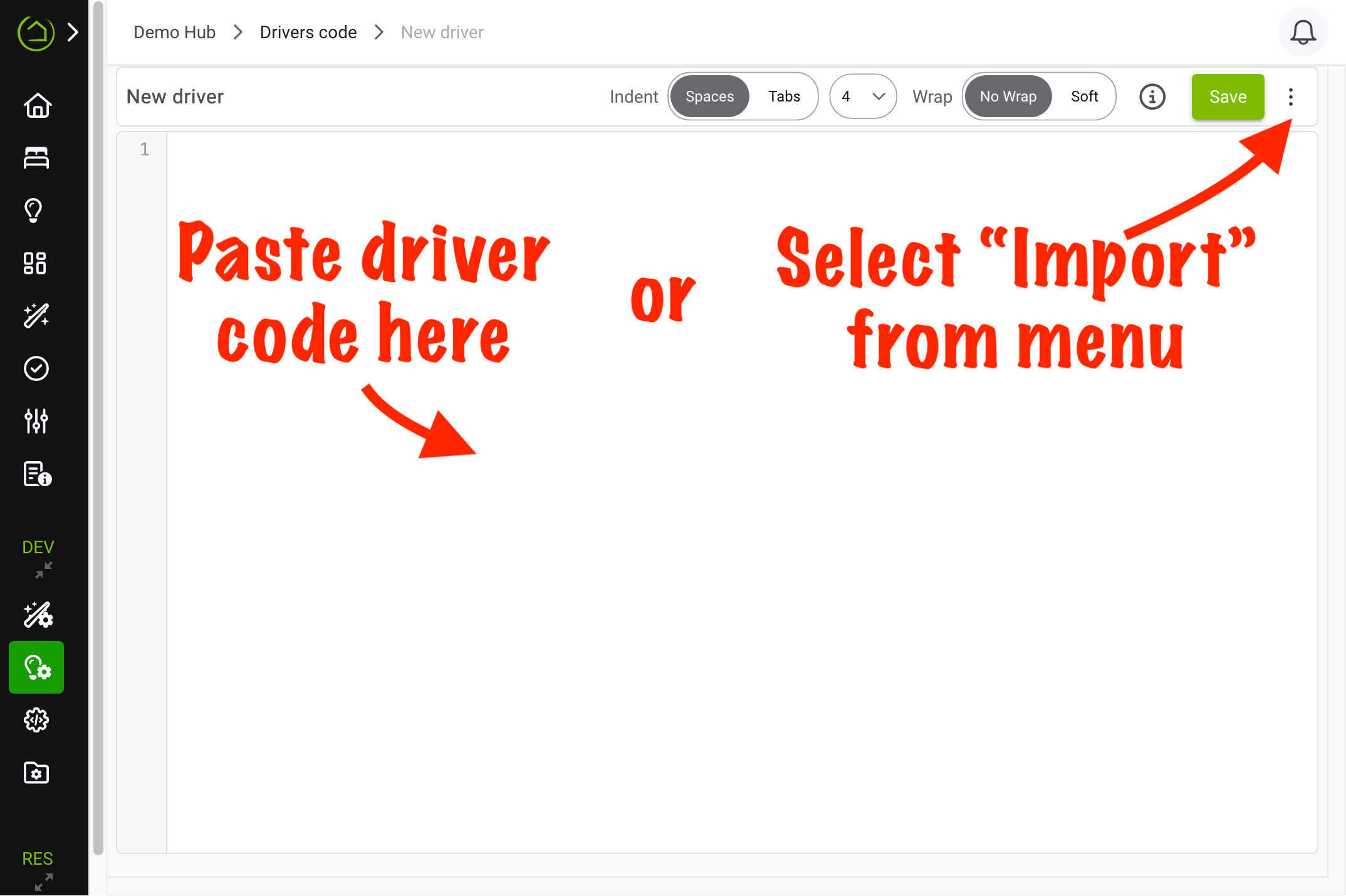Open the Rooms bed icon
1346x896 pixels.
click(x=36, y=158)
